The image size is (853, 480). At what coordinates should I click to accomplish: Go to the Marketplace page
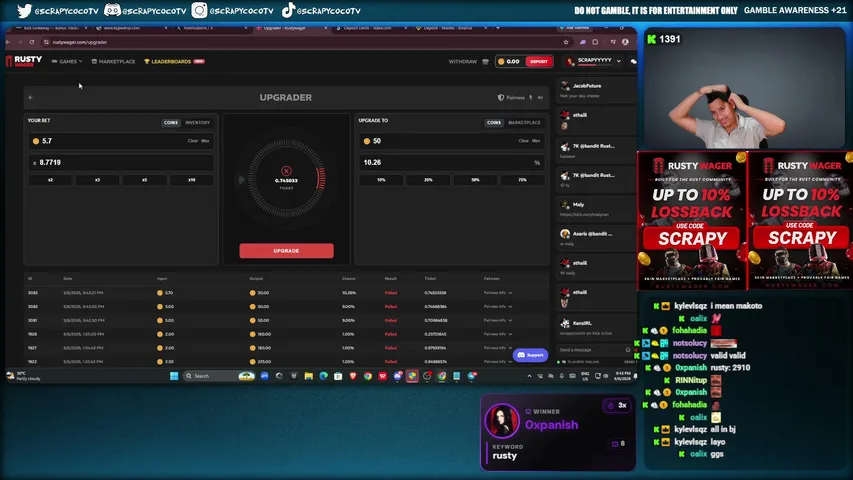114,61
